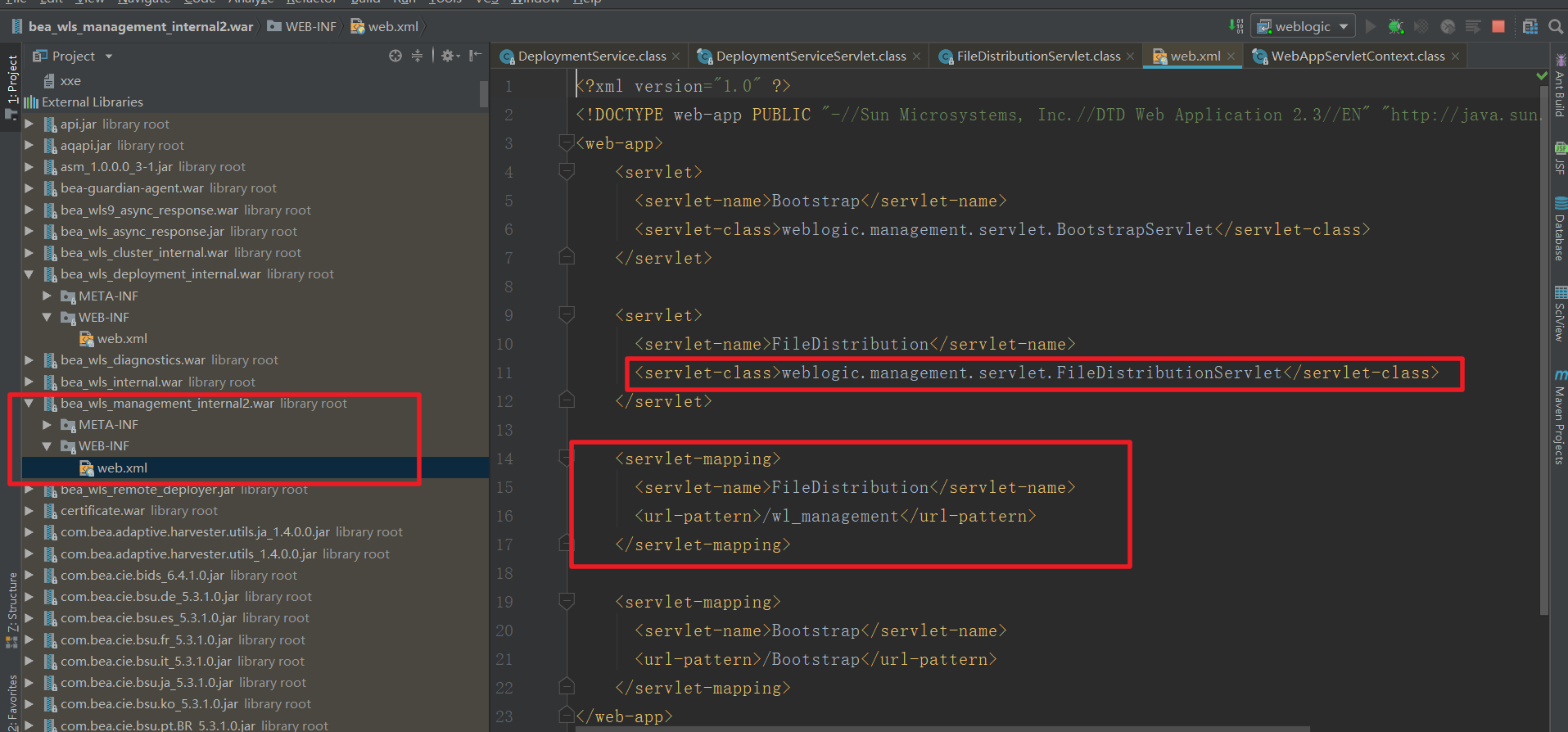The width and height of the screenshot is (1568, 732).
Task: Hide the Project tool window
Action: click(475, 56)
